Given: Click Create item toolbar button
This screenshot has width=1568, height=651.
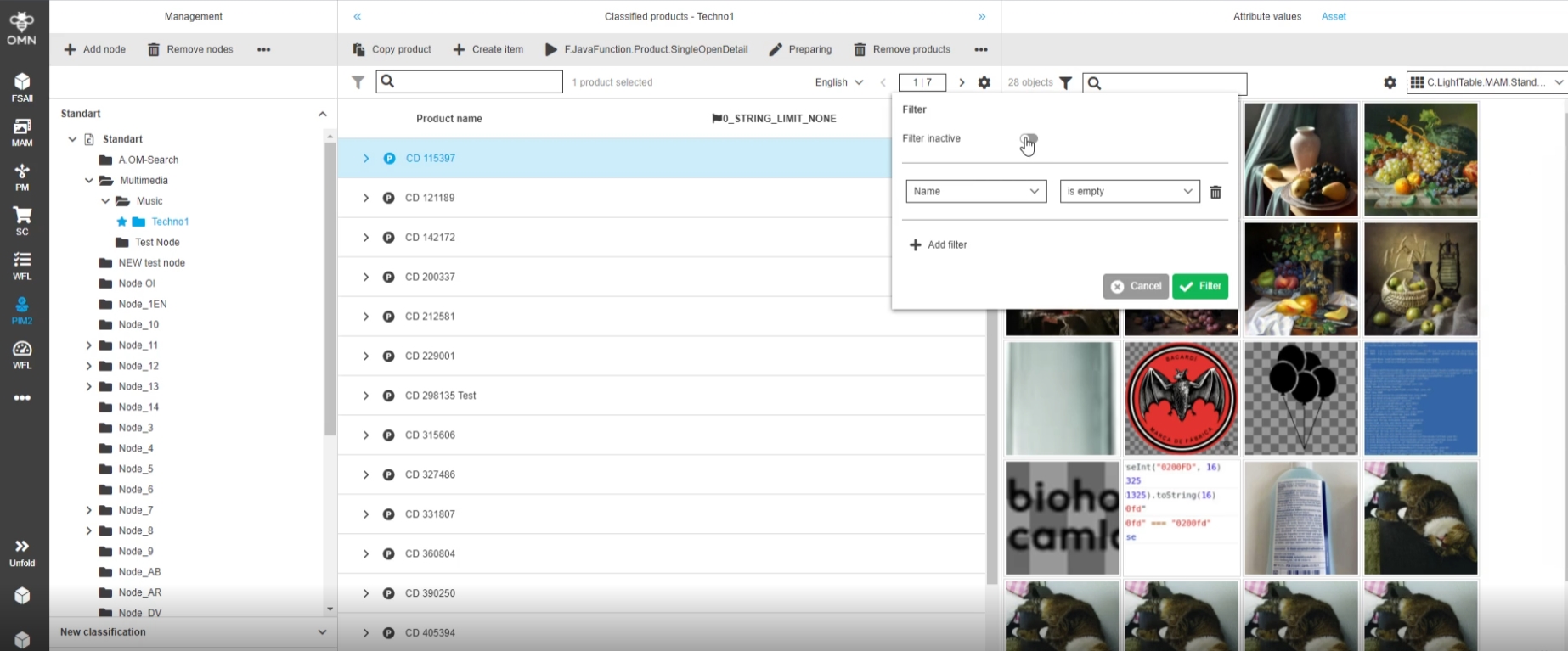Looking at the screenshot, I should coord(488,49).
